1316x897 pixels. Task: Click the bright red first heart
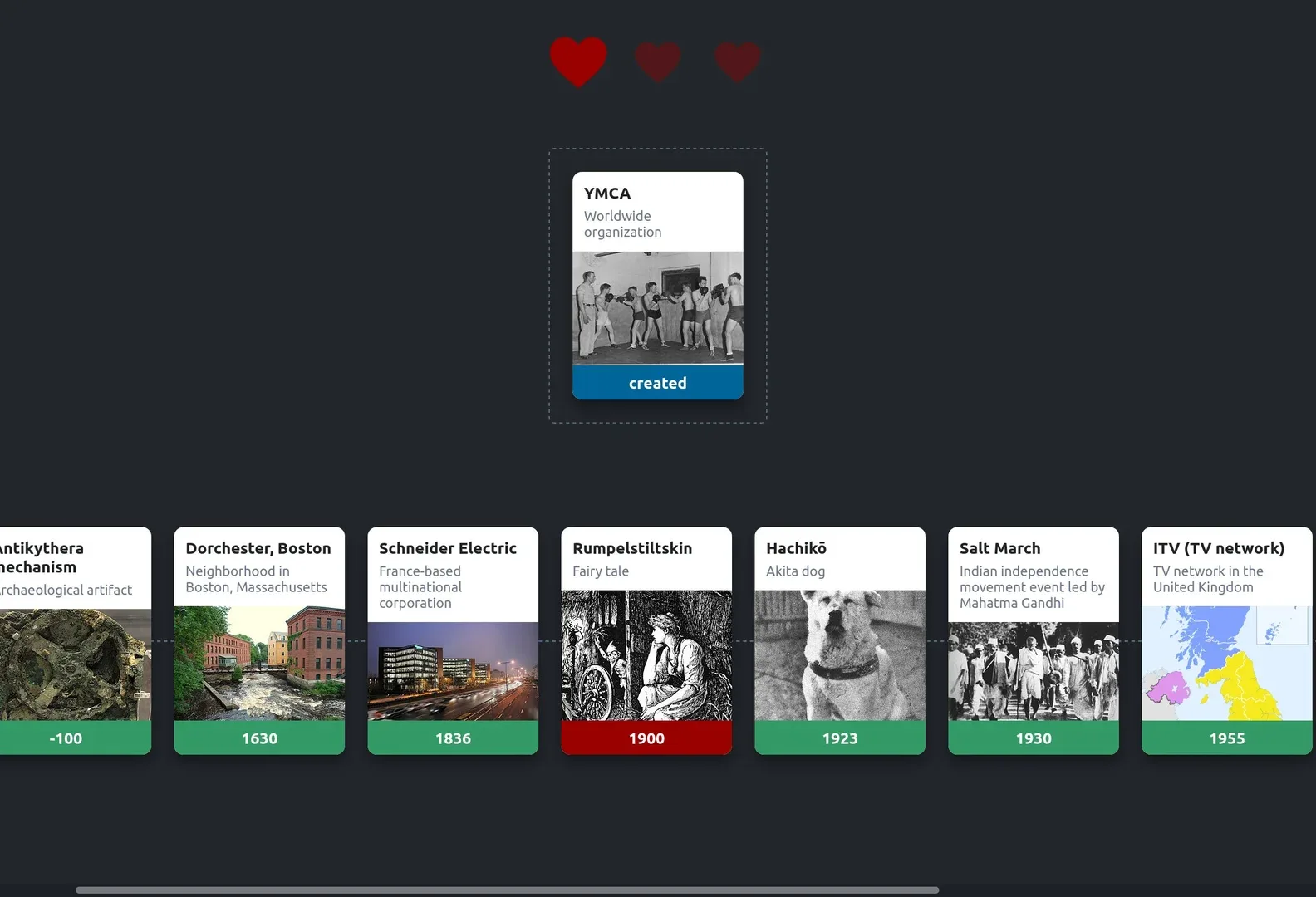578,61
